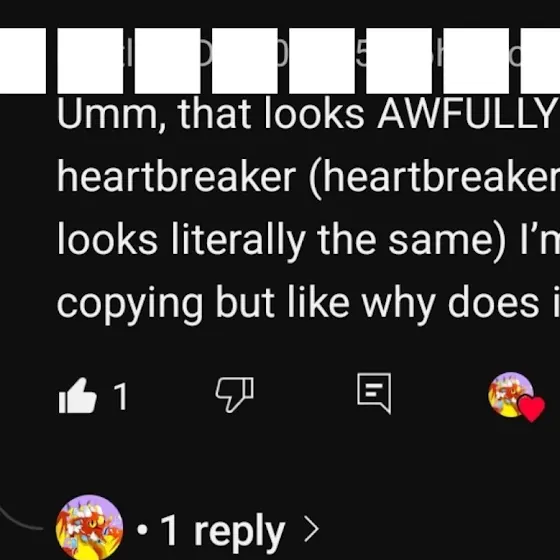Viewport: 560px width, 560px height.
Task: Click the red heart on creator avatar
Action: pyautogui.click(x=532, y=409)
